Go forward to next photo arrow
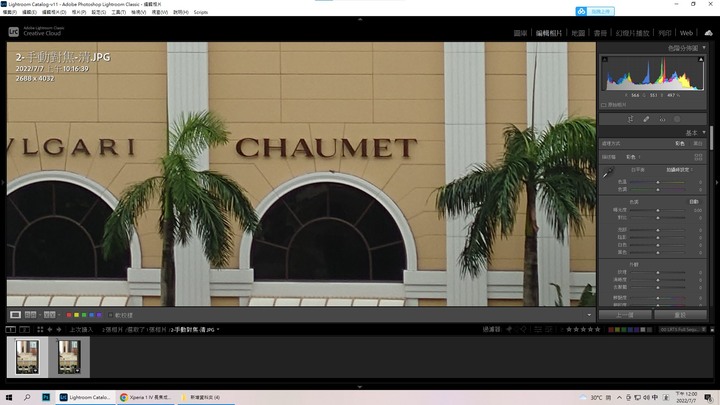This screenshot has height=405, width=720. click(x=59, y=330)
